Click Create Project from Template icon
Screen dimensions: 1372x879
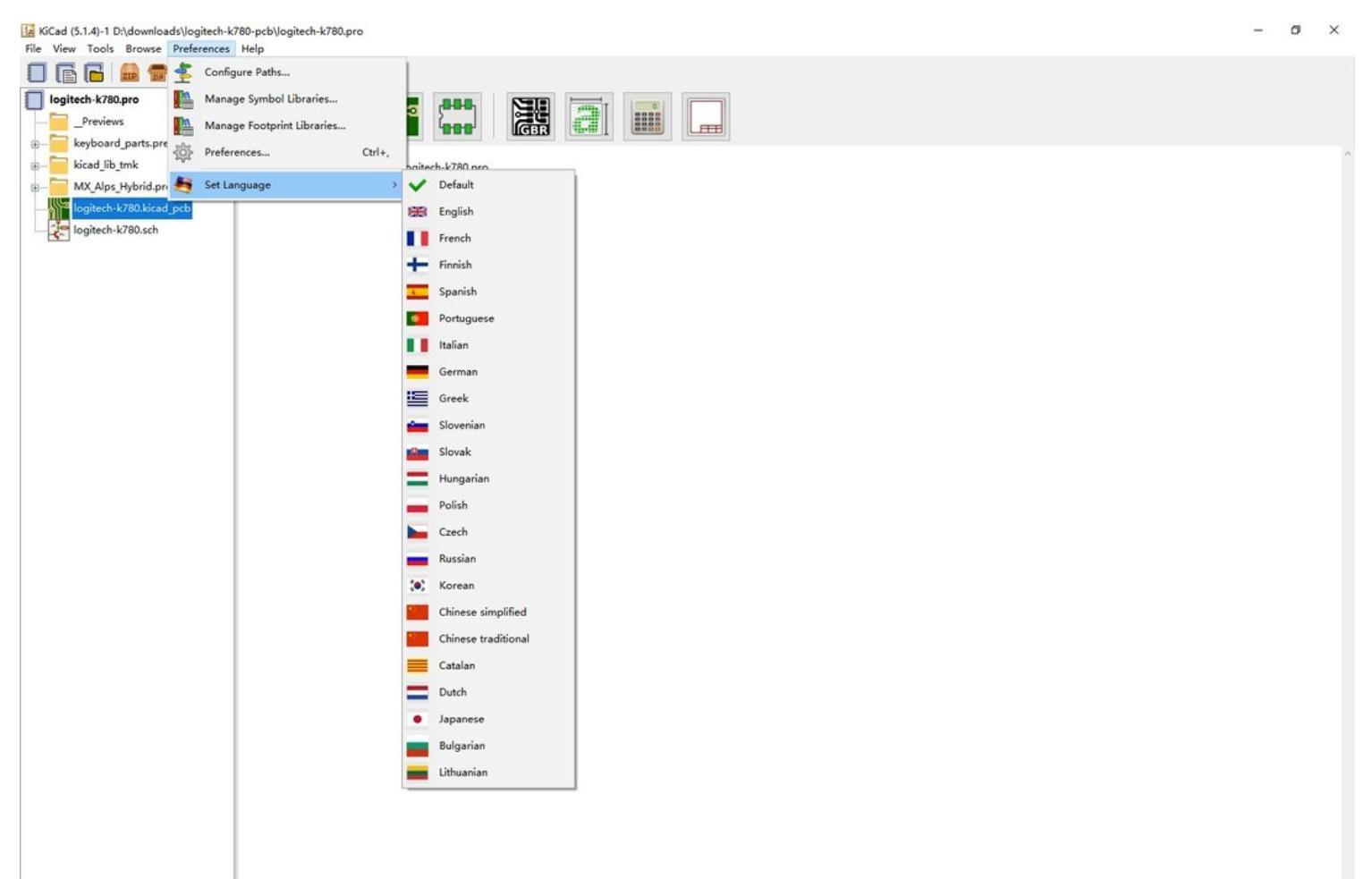tap(65, 73)
